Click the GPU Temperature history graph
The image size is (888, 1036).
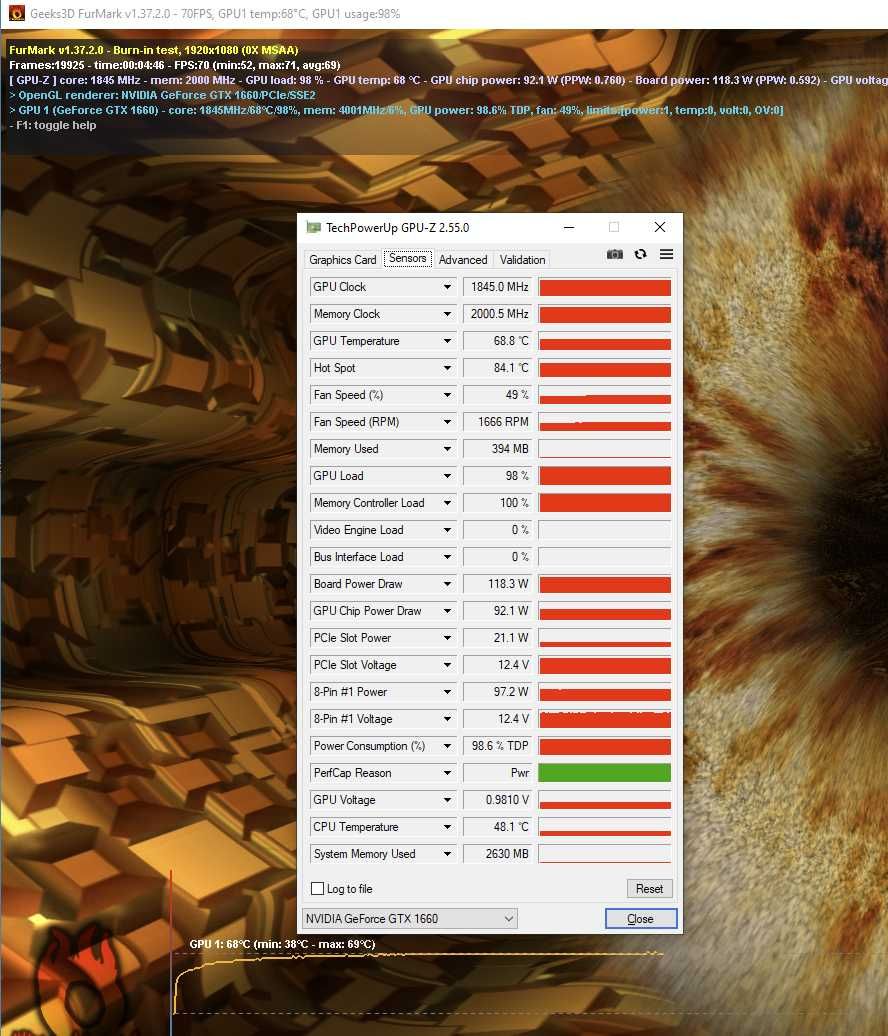point(605,341)
